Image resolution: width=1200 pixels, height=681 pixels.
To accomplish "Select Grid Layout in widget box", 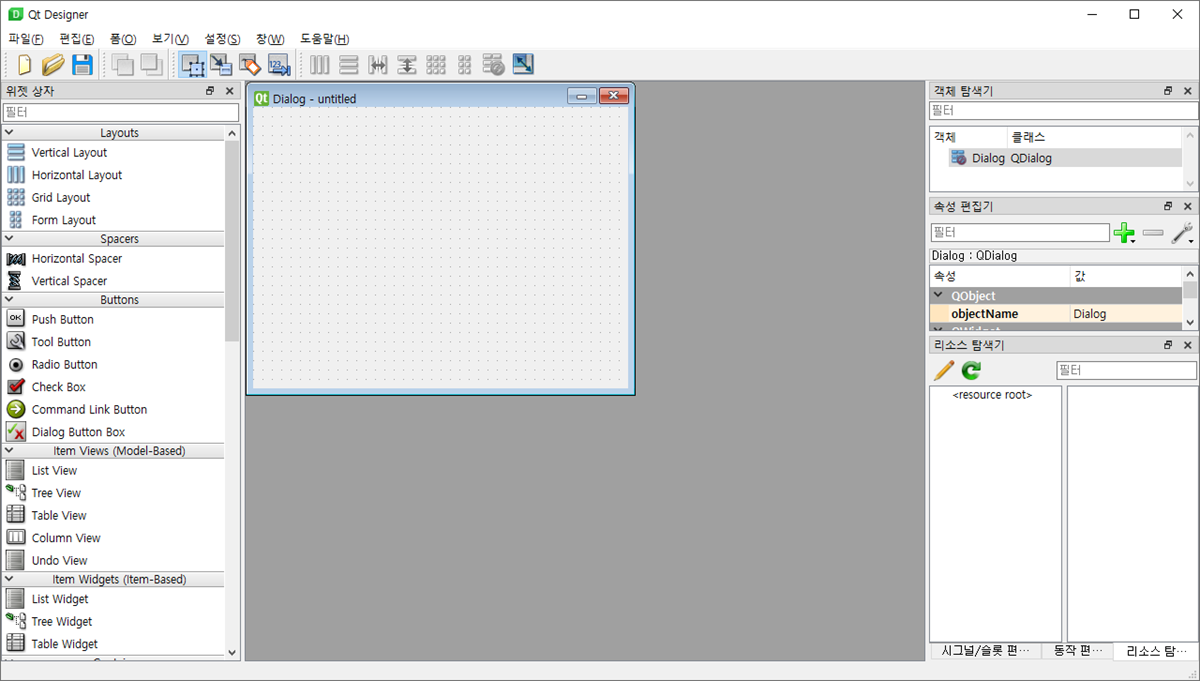I will point(61,198).
